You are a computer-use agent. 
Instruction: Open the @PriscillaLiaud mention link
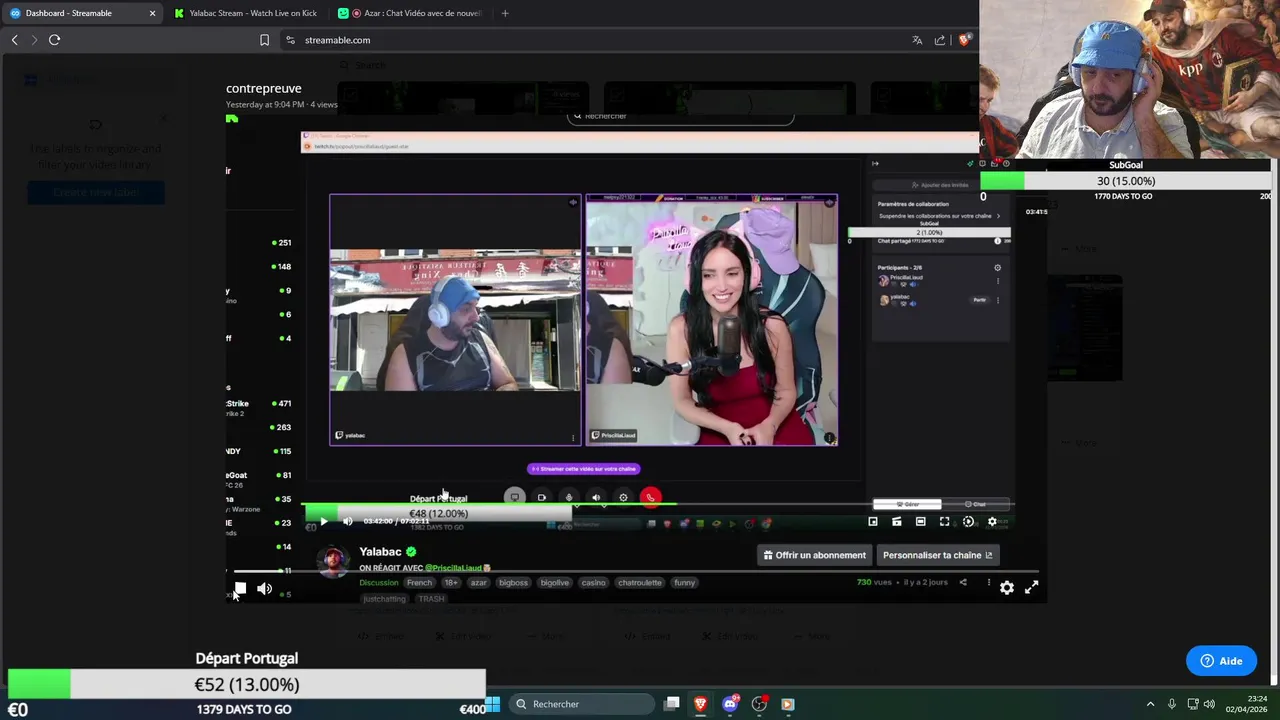[x=454, y=568]
